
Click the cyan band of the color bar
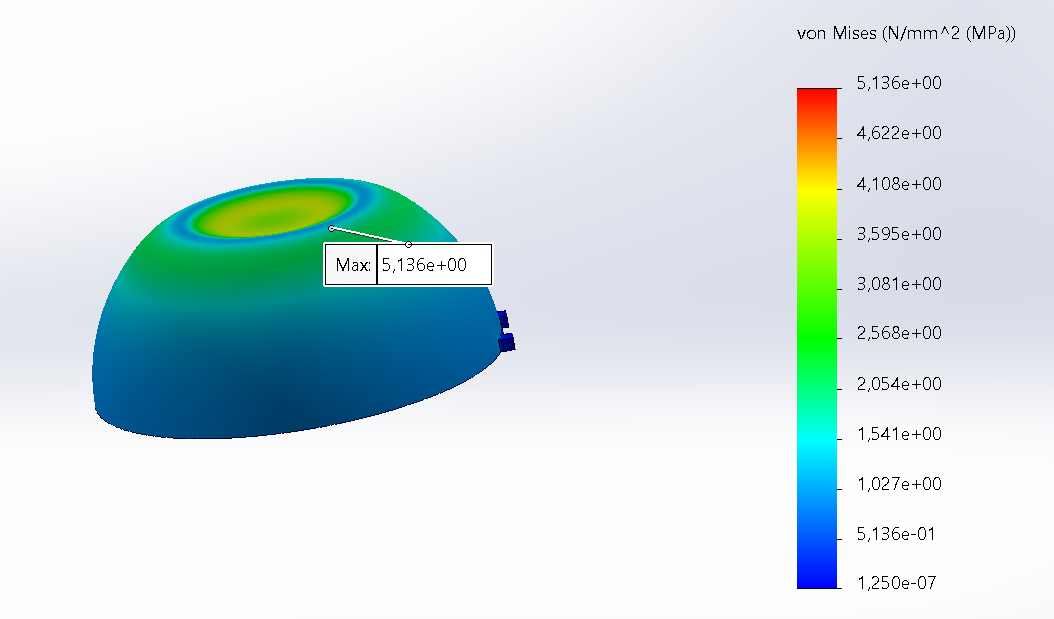click(x=817, y=437)
